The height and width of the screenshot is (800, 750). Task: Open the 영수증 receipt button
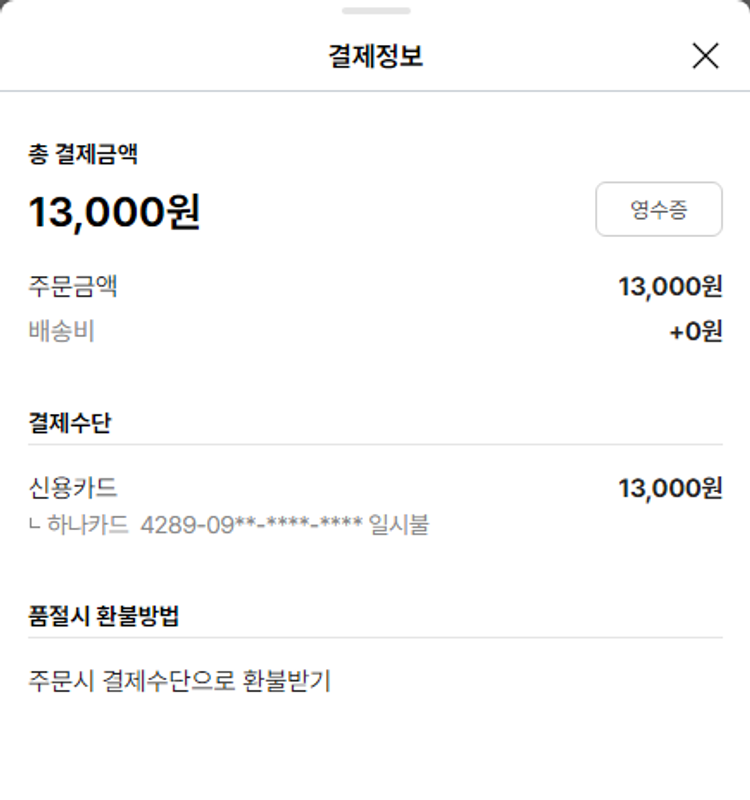point(658,209)
